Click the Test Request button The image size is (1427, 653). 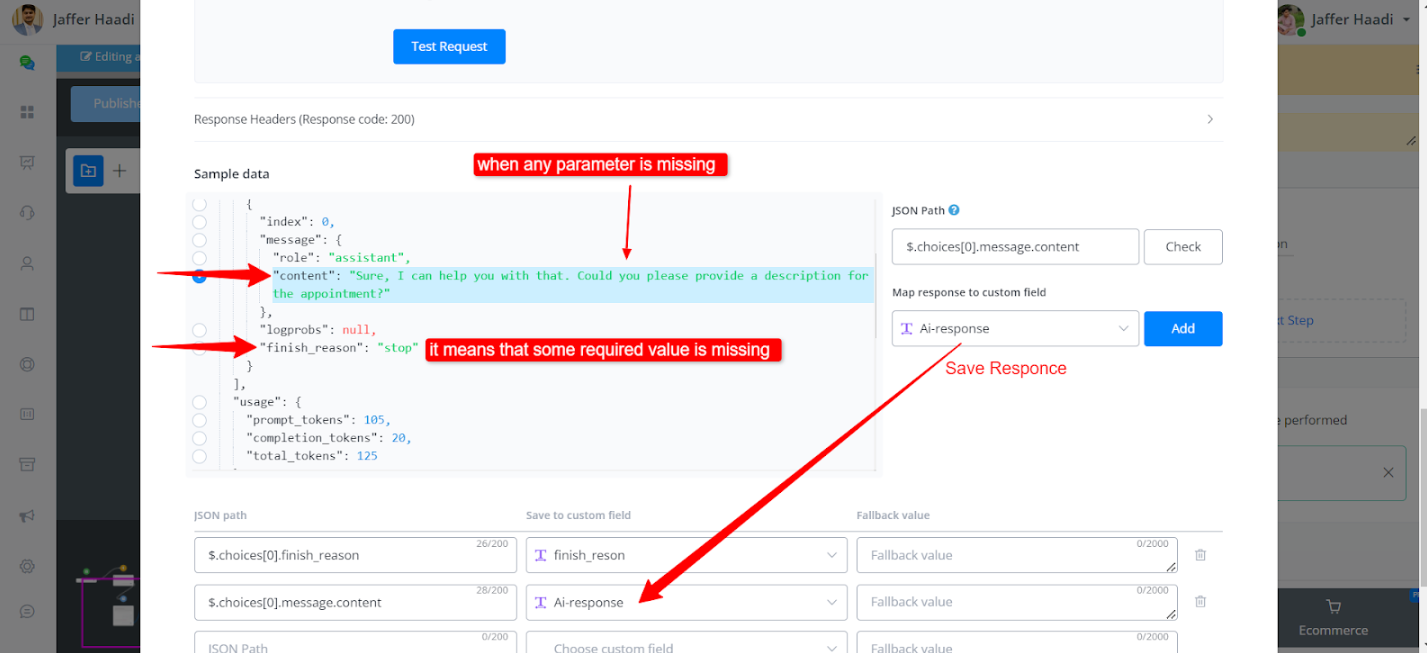coord(449,47)
